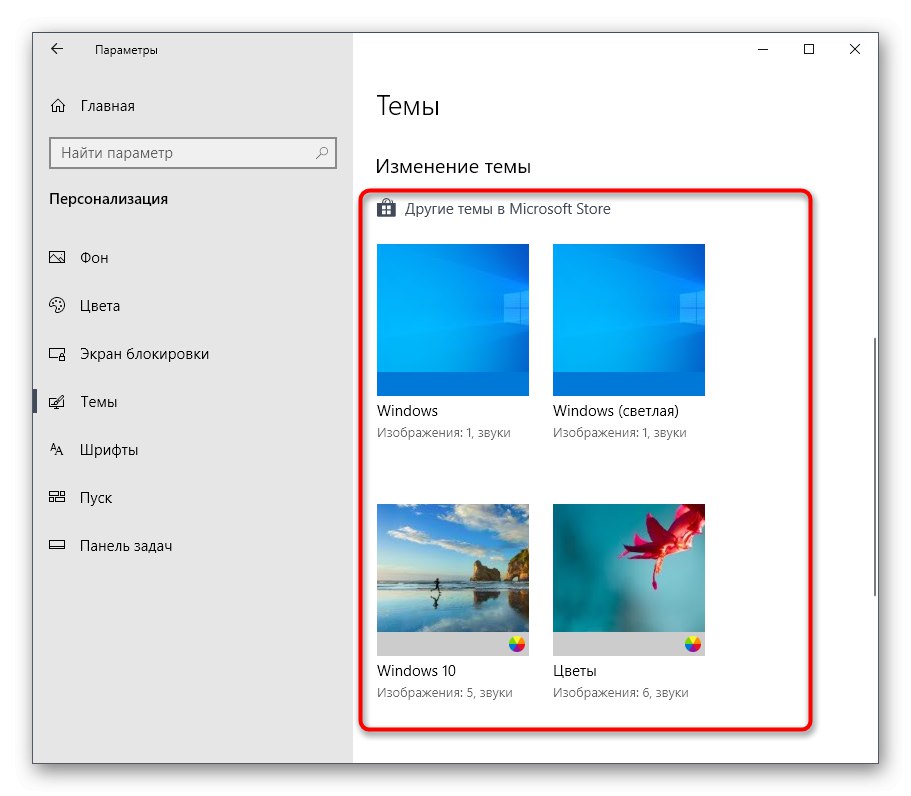Viewport: 911px width, 796px height.
Task: Open the Темы section in sidebar
Action: (98, 402)
